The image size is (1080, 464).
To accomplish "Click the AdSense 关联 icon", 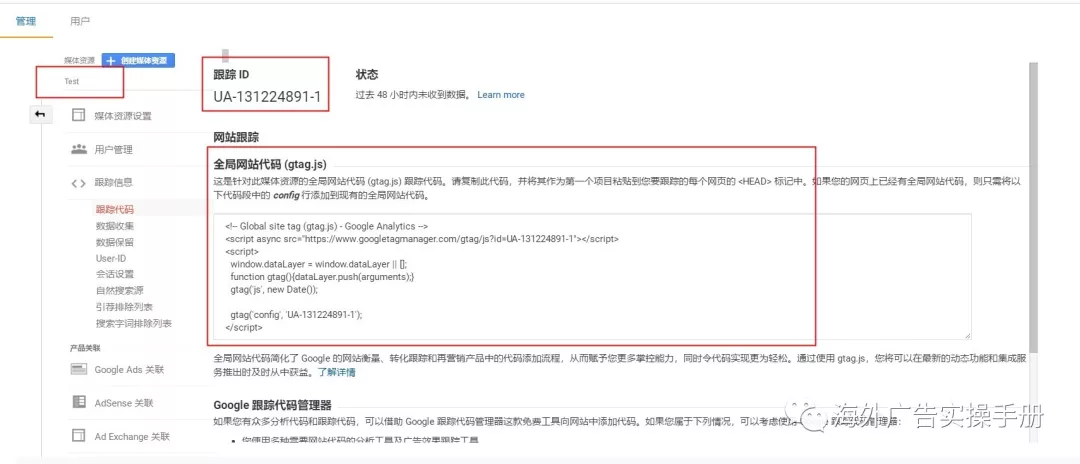I will click(78, 402).
